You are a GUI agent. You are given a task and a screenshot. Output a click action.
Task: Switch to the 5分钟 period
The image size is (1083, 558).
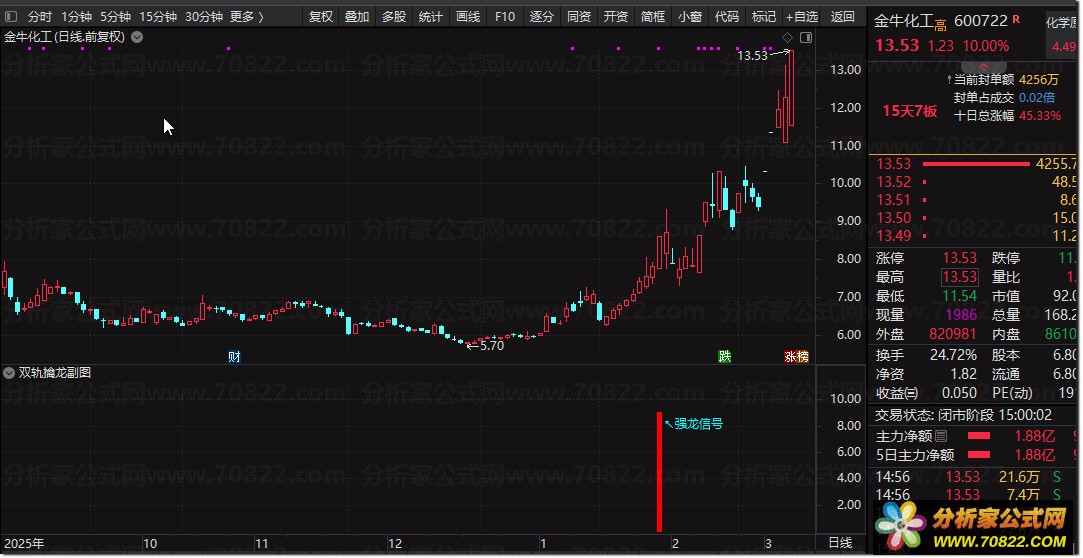pos(115,16)
